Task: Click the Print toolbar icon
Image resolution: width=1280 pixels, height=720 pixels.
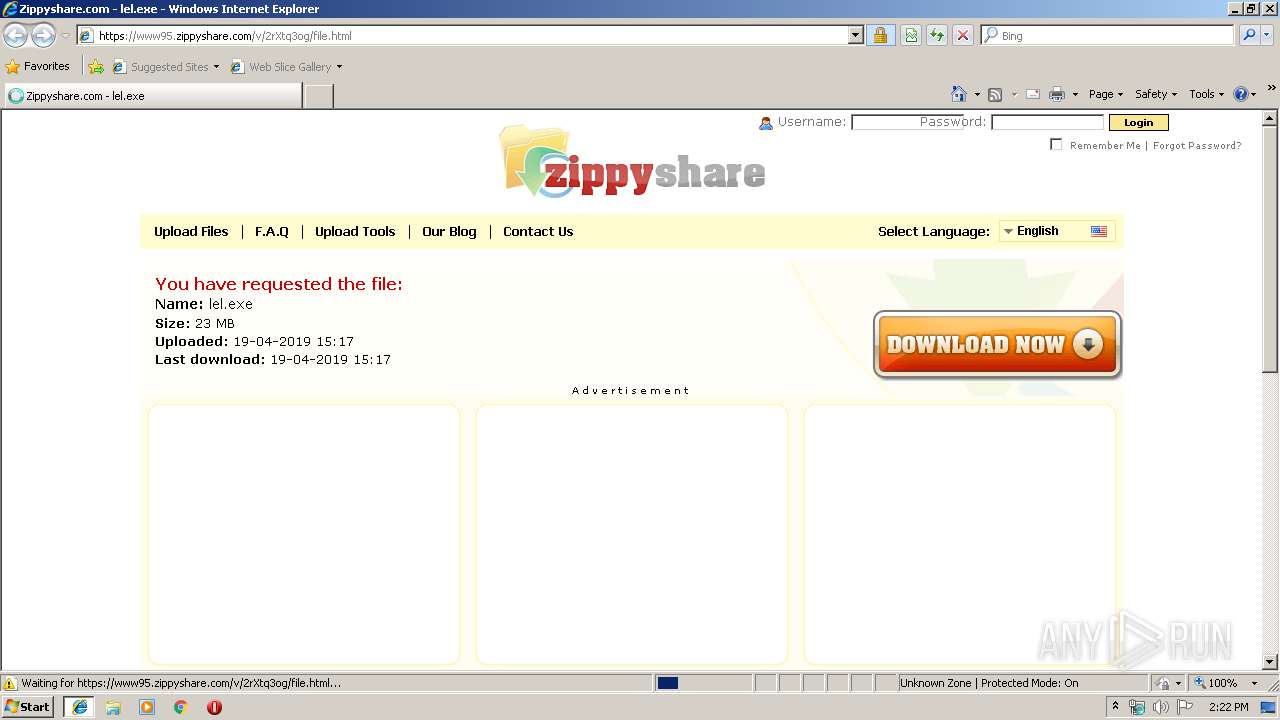Action: click(x=1057, y=95)
